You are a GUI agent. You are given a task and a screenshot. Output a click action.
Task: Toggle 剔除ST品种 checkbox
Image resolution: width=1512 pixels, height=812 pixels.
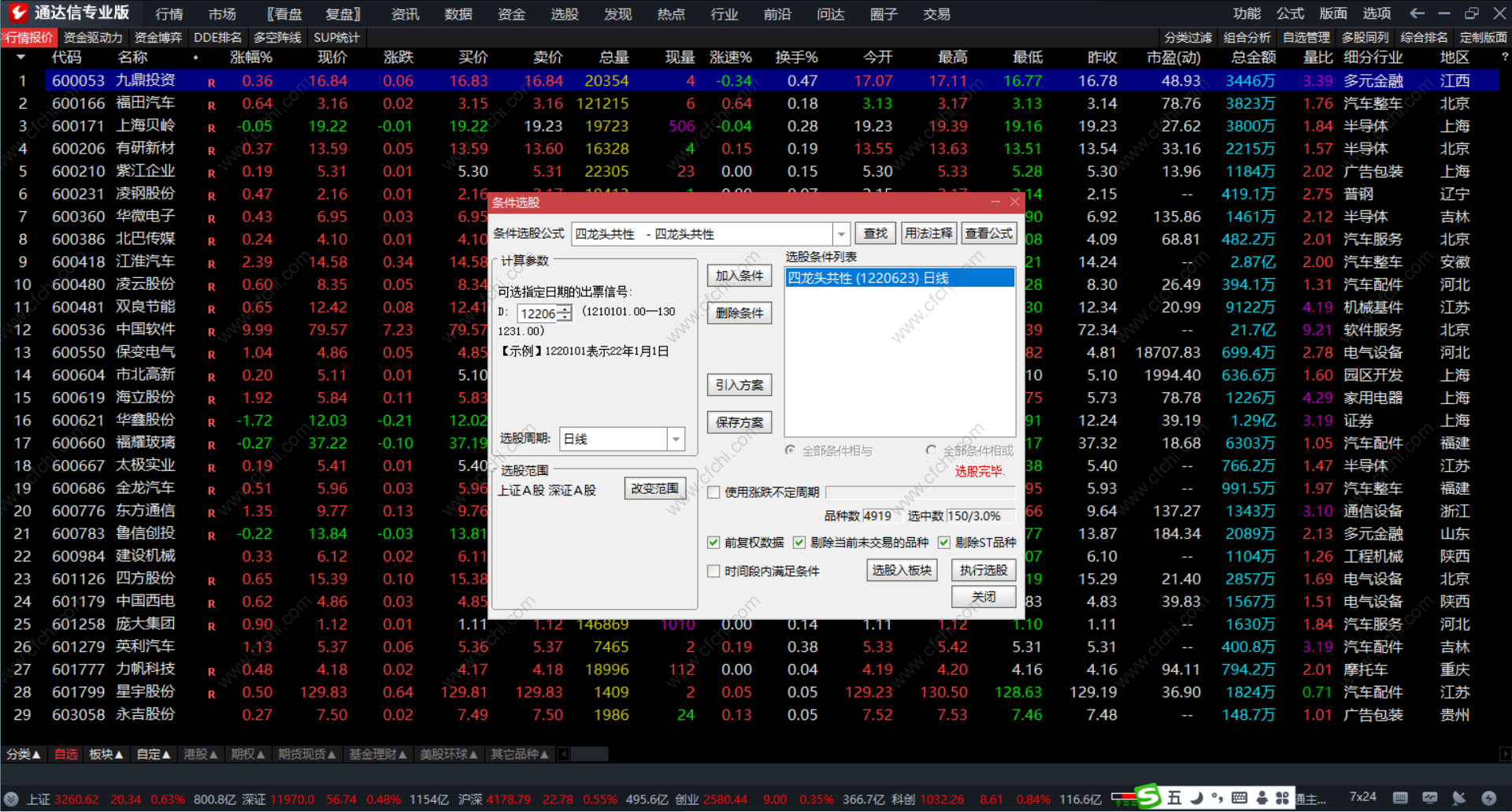[x=943, y=543]
